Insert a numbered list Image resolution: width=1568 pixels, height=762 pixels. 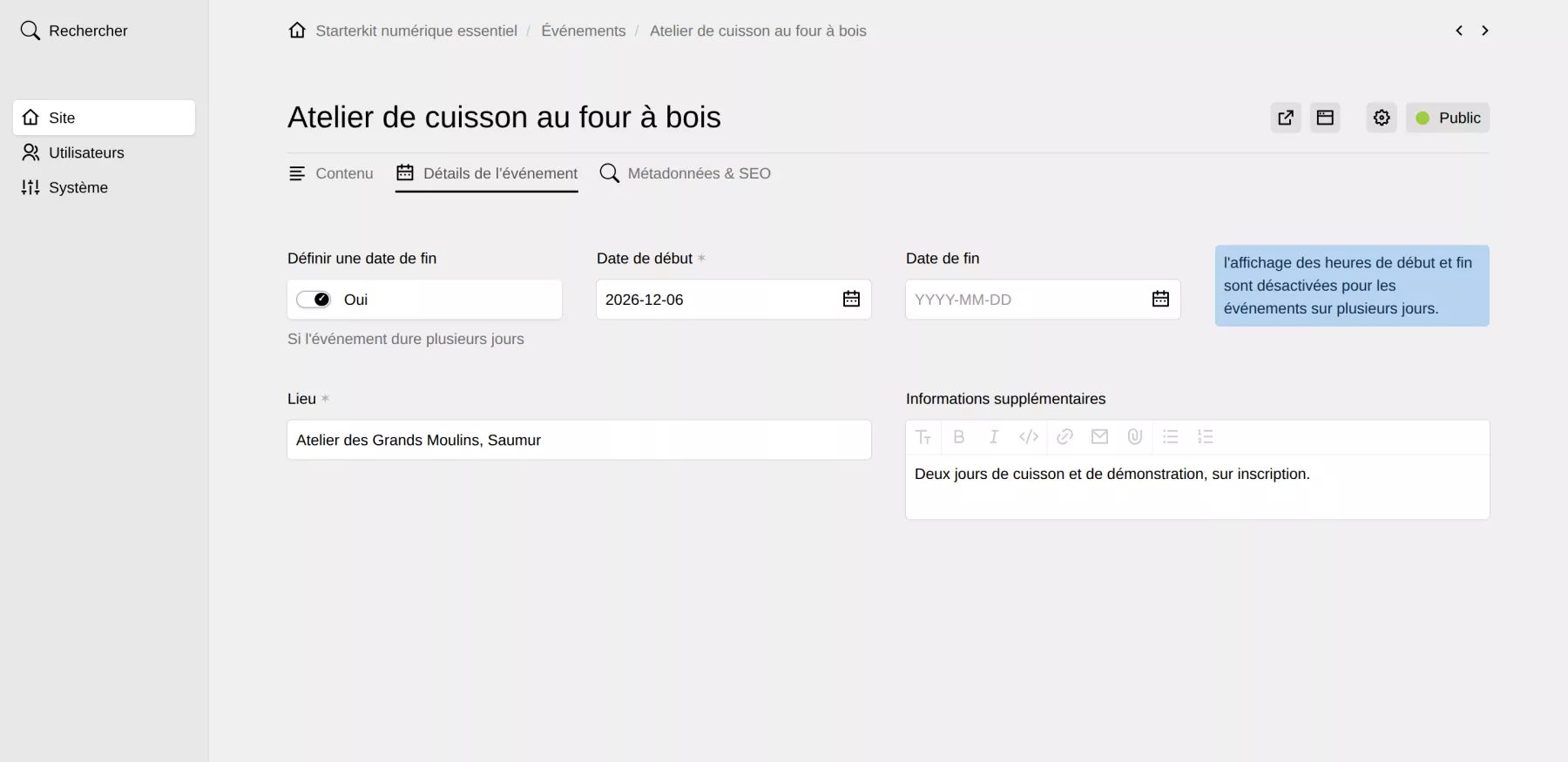pyautogui.click(x=1206, y=437)
